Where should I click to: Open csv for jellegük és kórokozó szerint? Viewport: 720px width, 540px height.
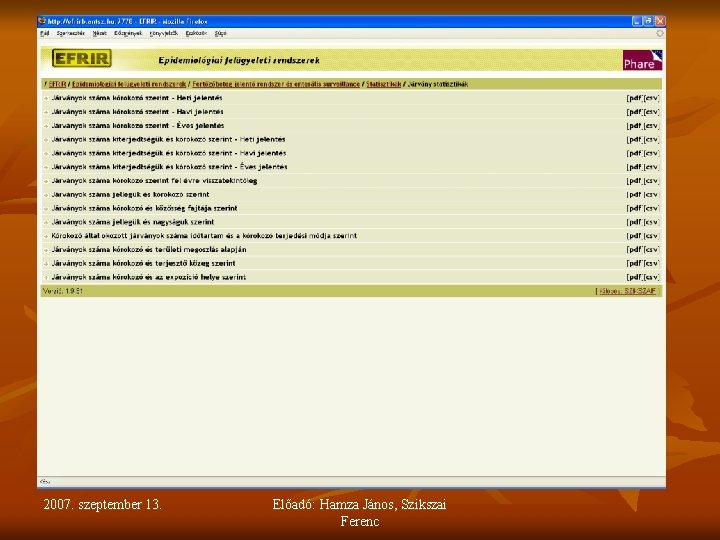tap(651, 194)
